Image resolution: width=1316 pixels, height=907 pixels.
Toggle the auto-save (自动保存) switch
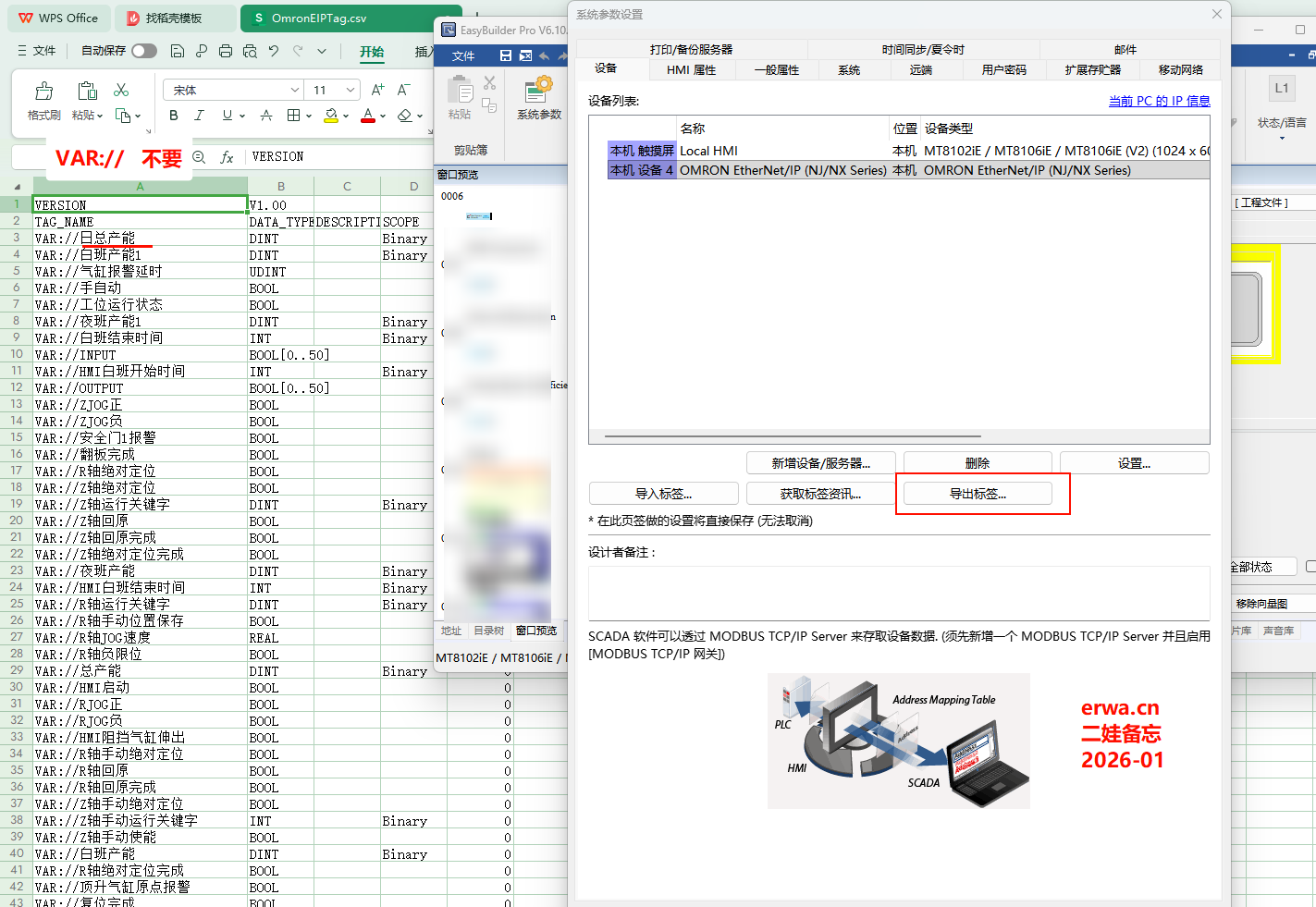pos(144,51)
